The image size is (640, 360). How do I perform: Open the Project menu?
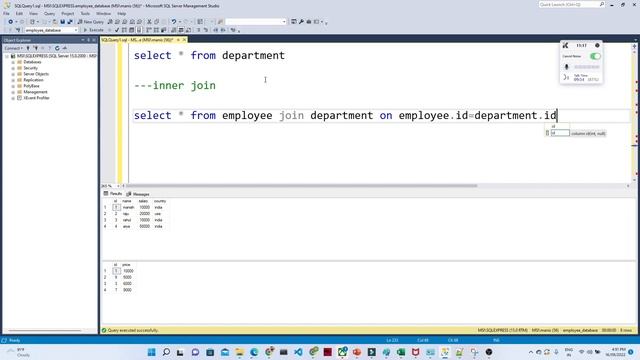coord(68,13)
